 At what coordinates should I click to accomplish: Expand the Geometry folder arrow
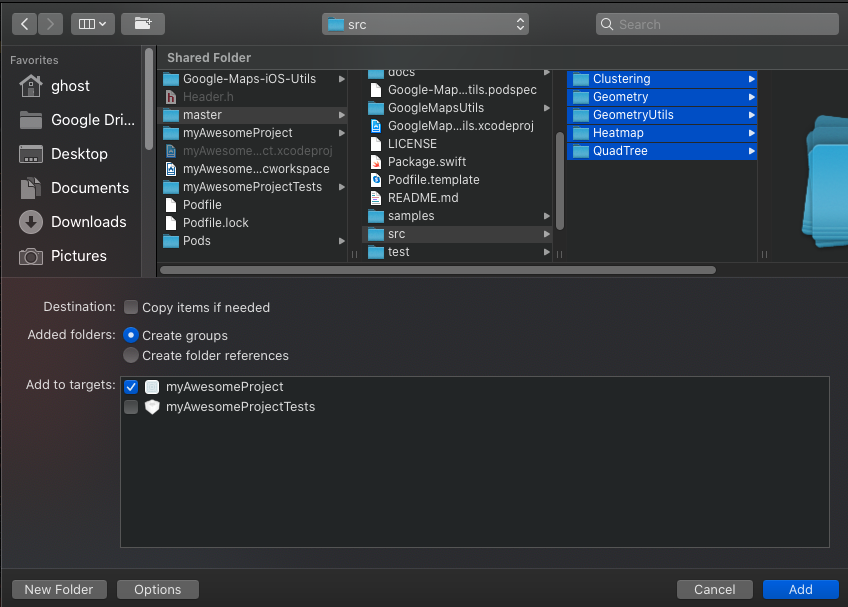(751, 97)
